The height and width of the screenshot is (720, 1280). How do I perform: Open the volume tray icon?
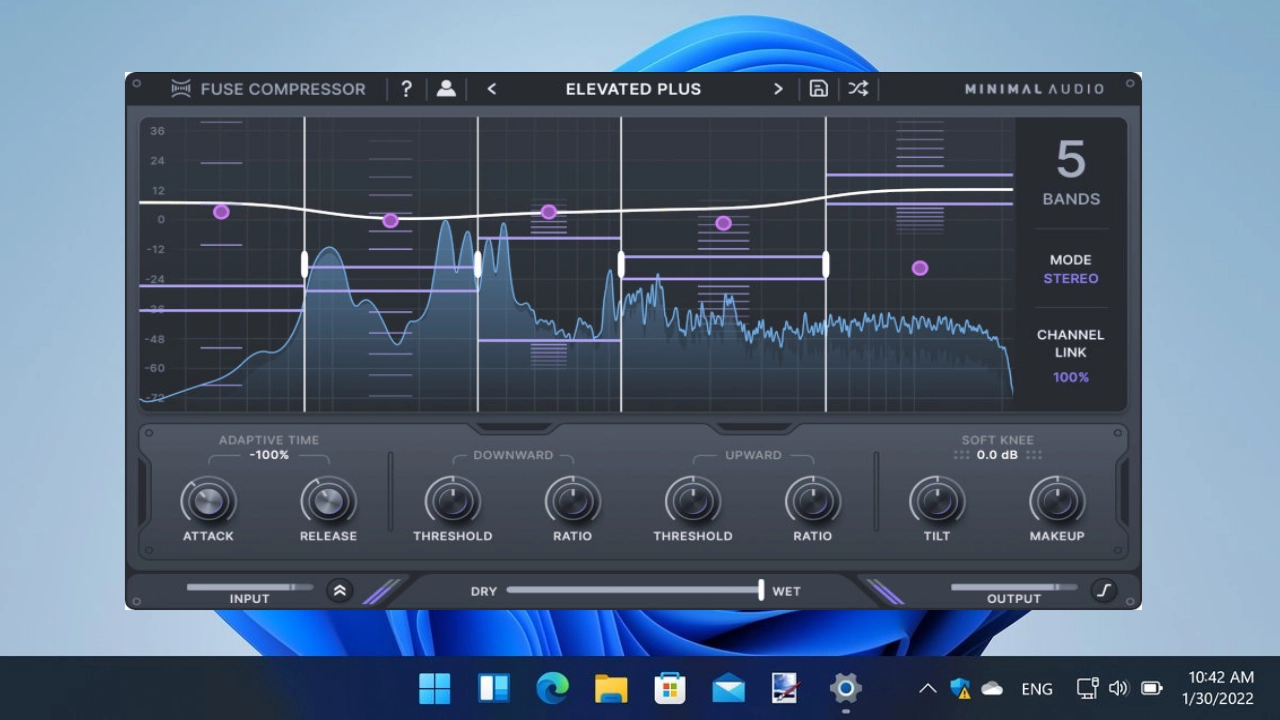coord(1119,688)
